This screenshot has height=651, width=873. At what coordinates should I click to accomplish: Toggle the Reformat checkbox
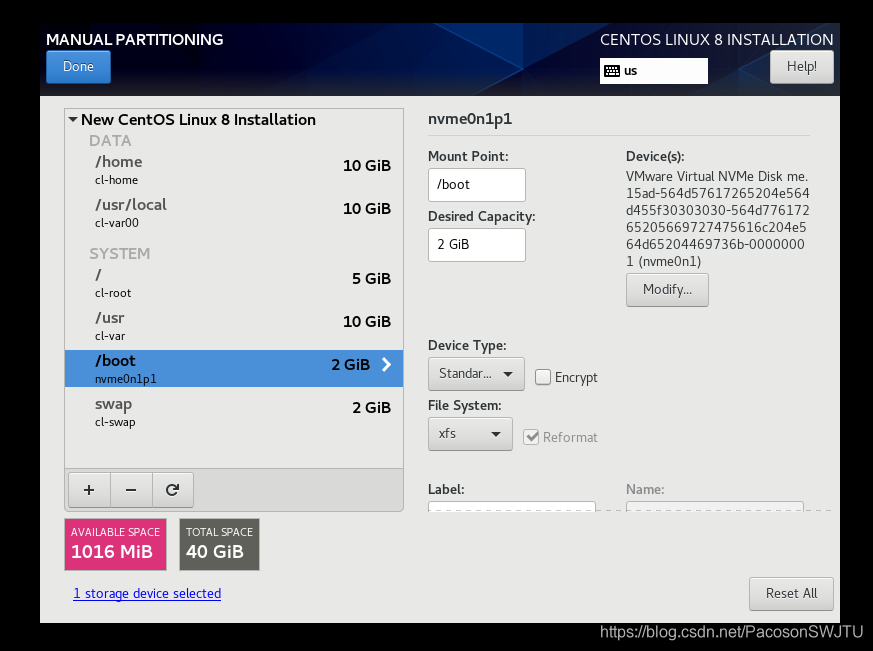(x=531, y=437)
